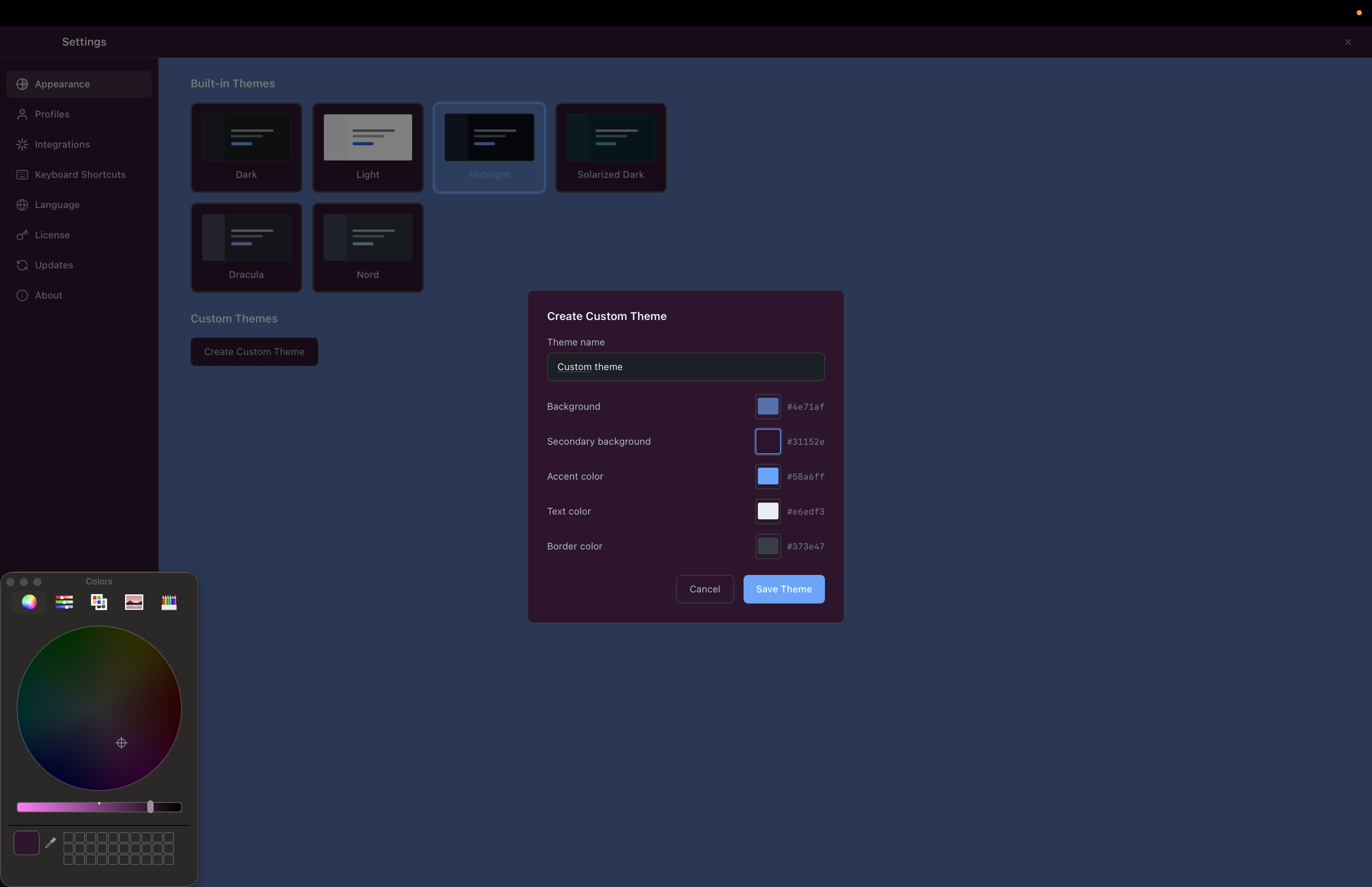Click the first empty saved-color swatch slot

[x=69, y=837]
